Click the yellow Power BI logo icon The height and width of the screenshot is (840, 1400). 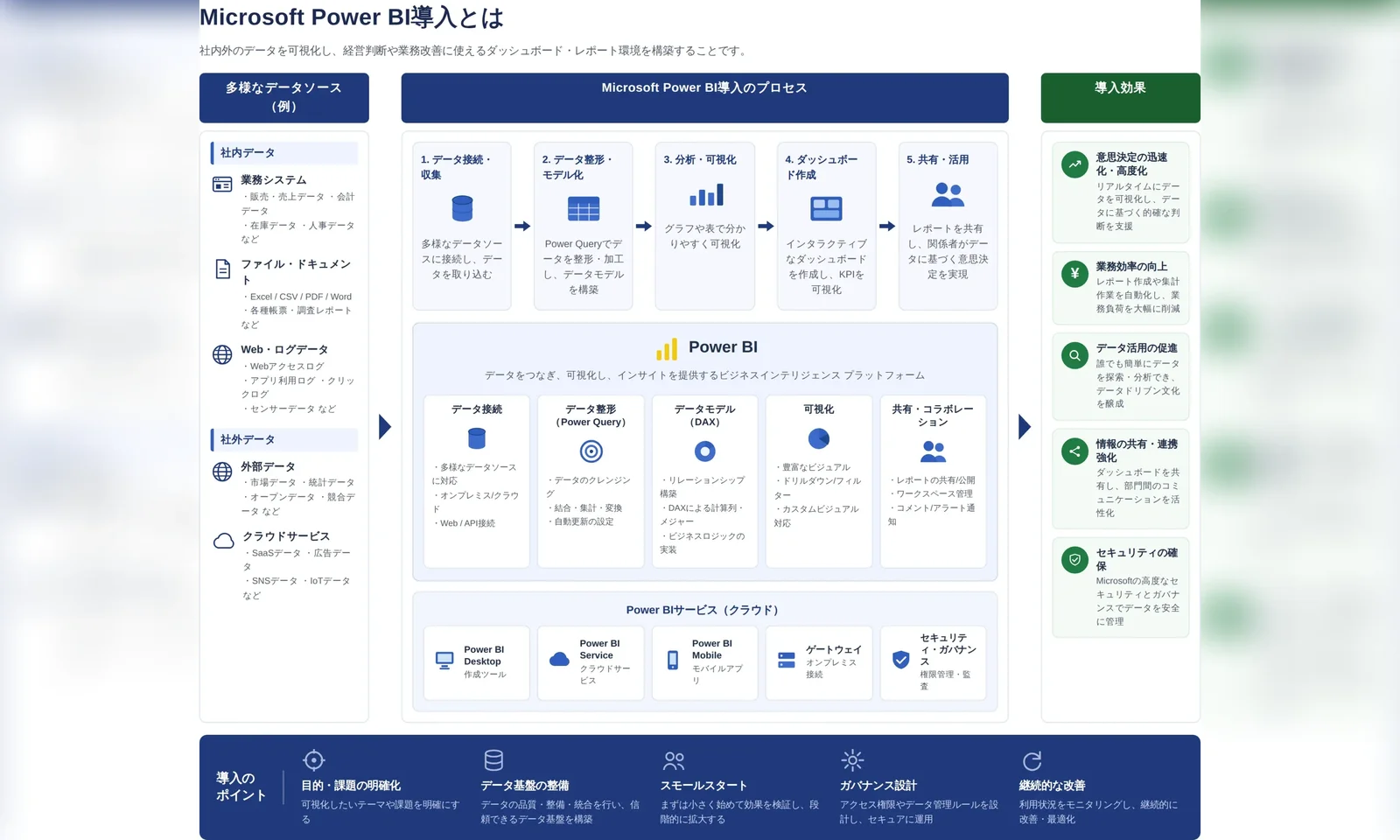pyautogui.click(x=667, y=349)
